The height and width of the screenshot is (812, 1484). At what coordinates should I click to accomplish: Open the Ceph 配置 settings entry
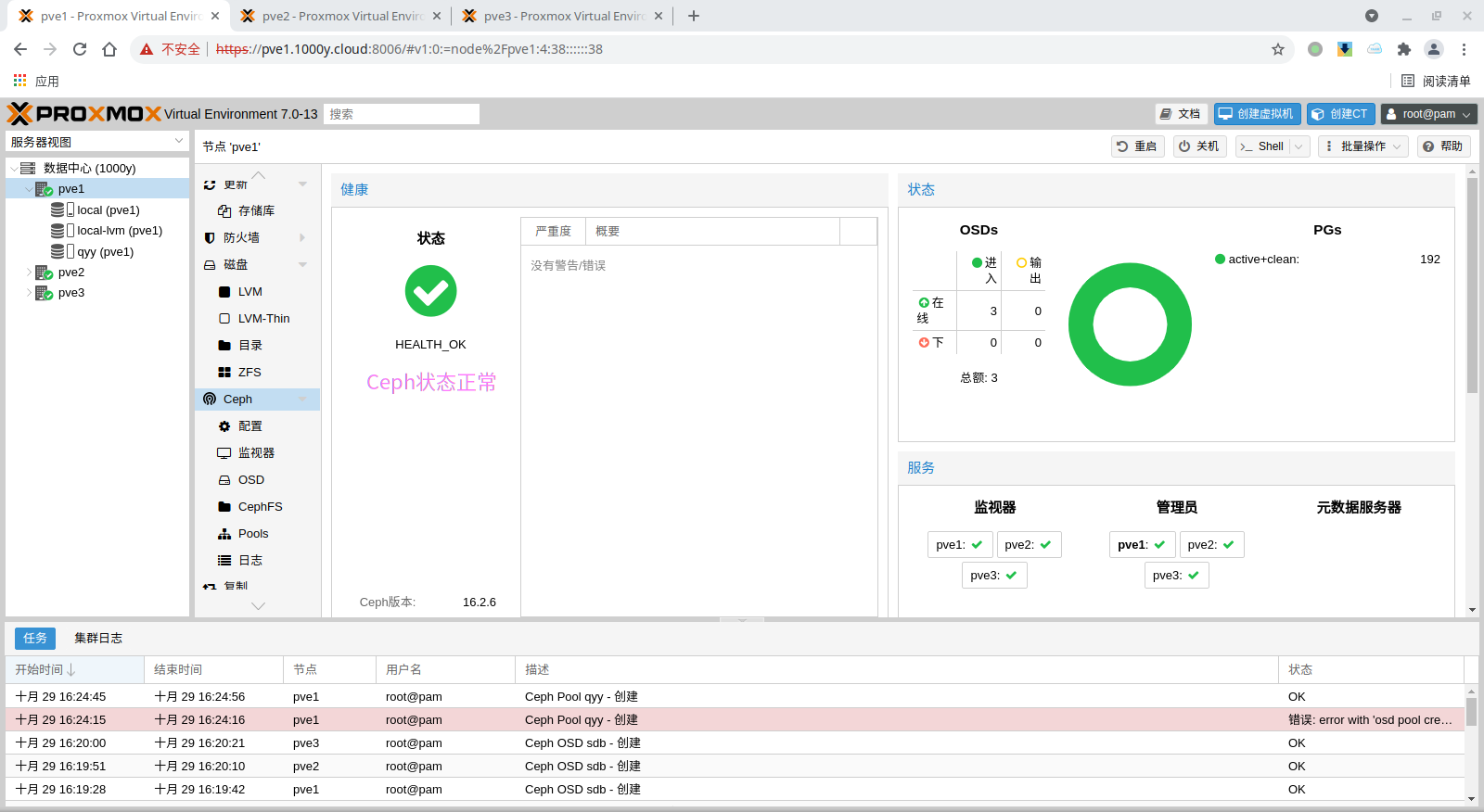click(249, 426)
